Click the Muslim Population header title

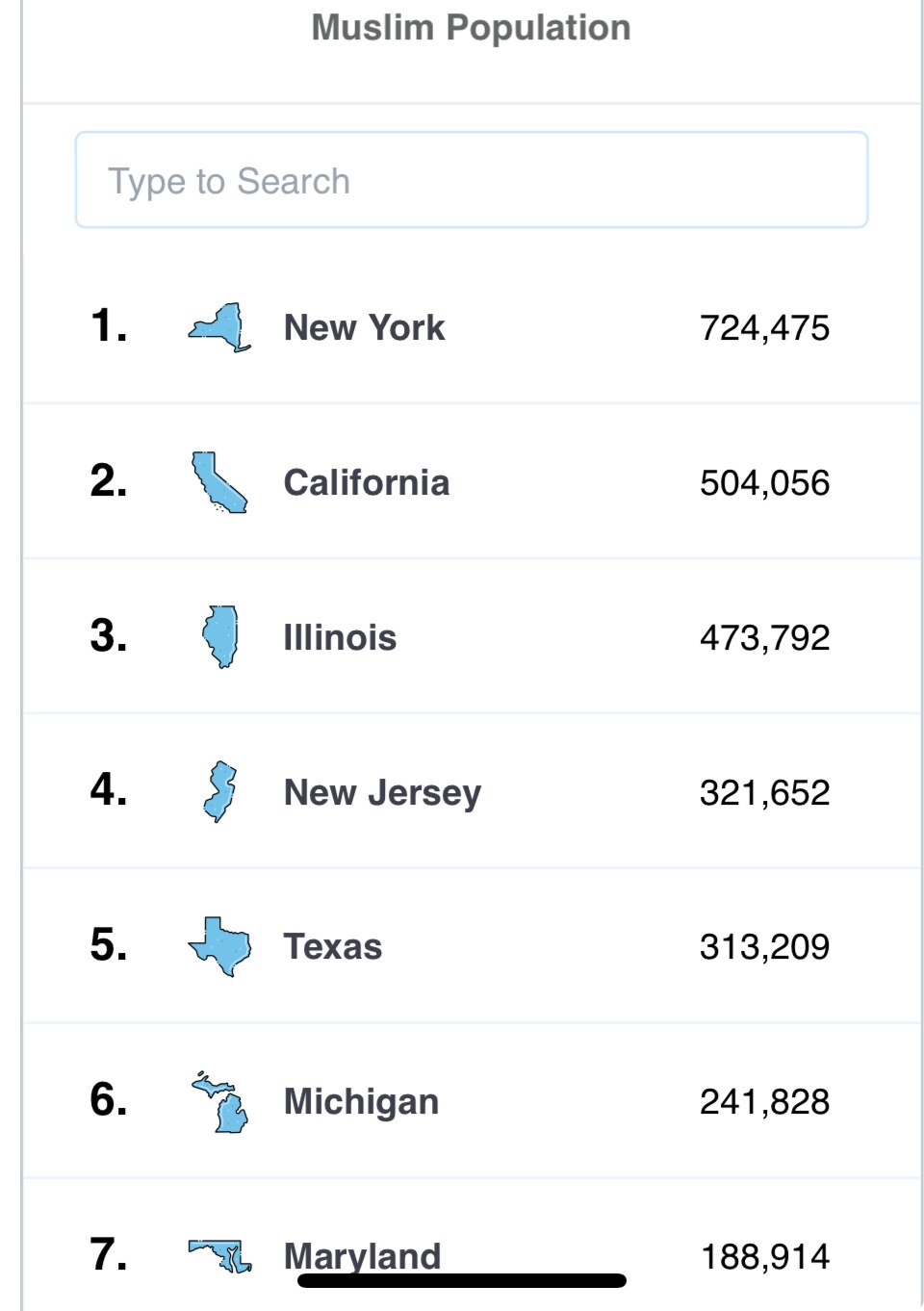click(x=469, y=27)
